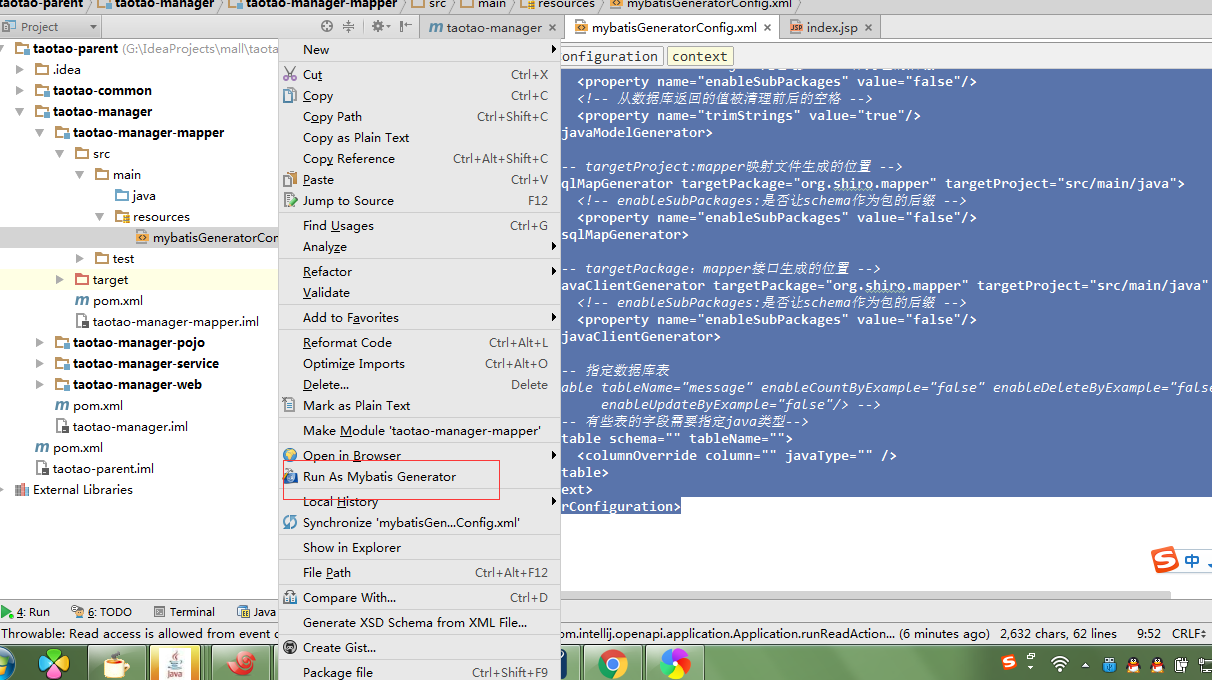Open the Terminal tool window button
This screenshot has height=680, width=1212.
click(x=184, y=612)
